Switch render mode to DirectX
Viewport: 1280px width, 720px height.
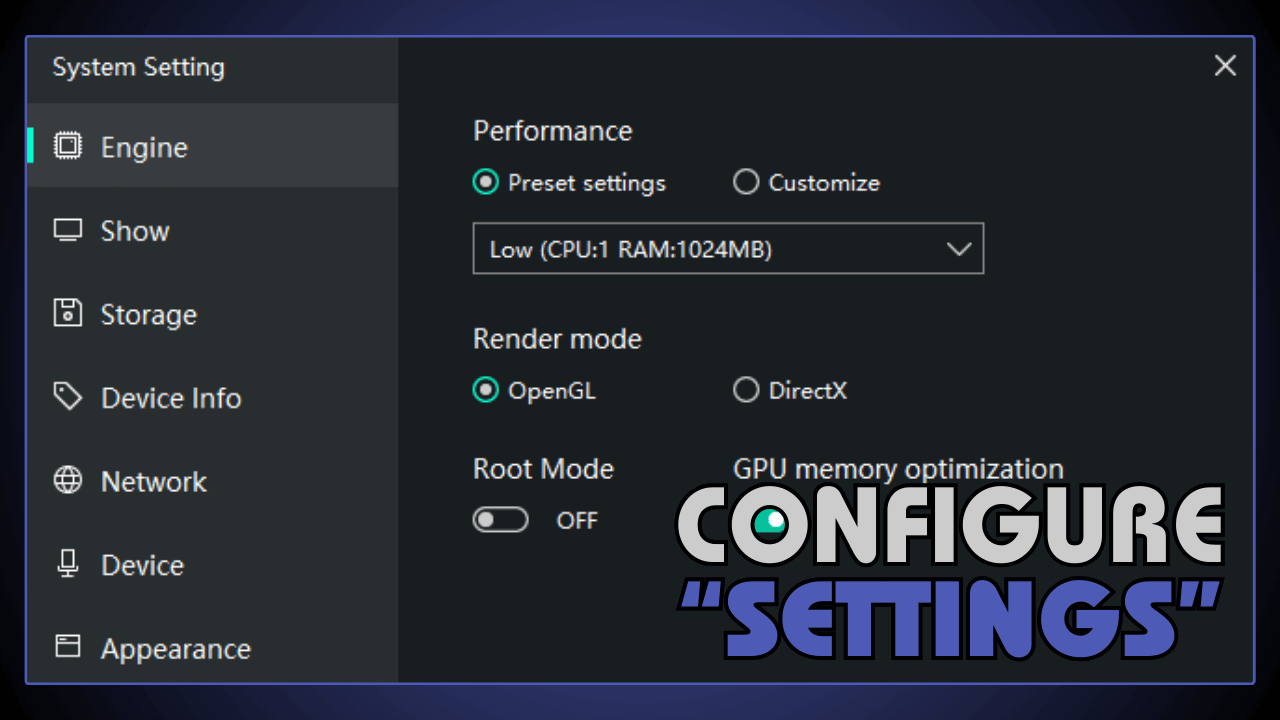[x=746, y=390]
